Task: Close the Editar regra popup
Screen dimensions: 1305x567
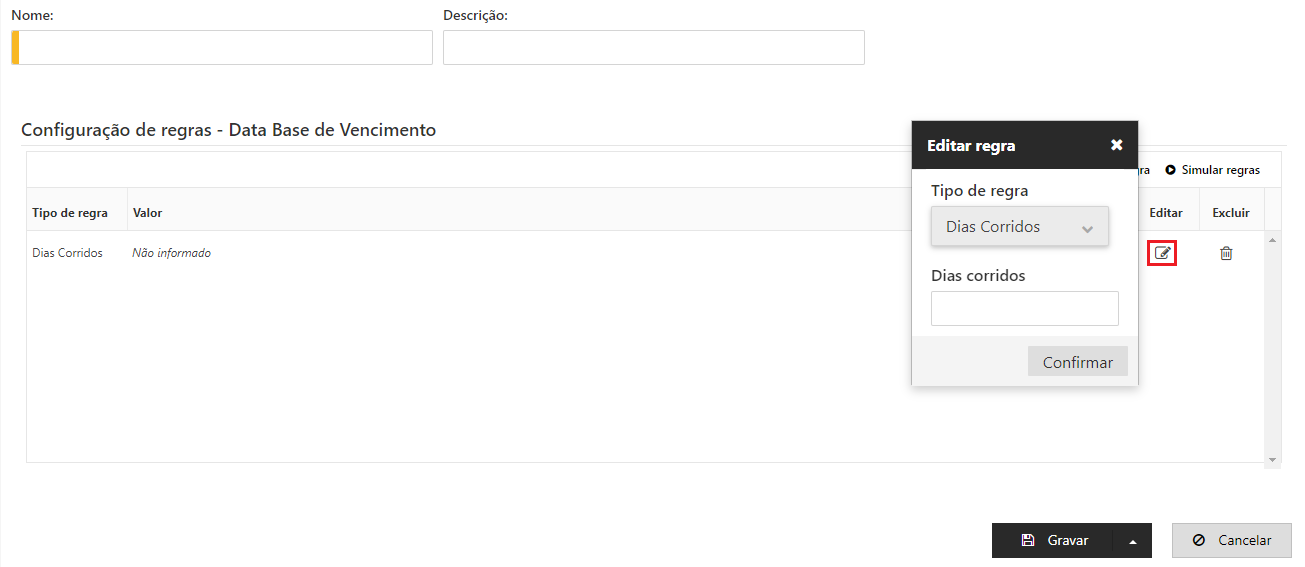Action: point(1116,145)
